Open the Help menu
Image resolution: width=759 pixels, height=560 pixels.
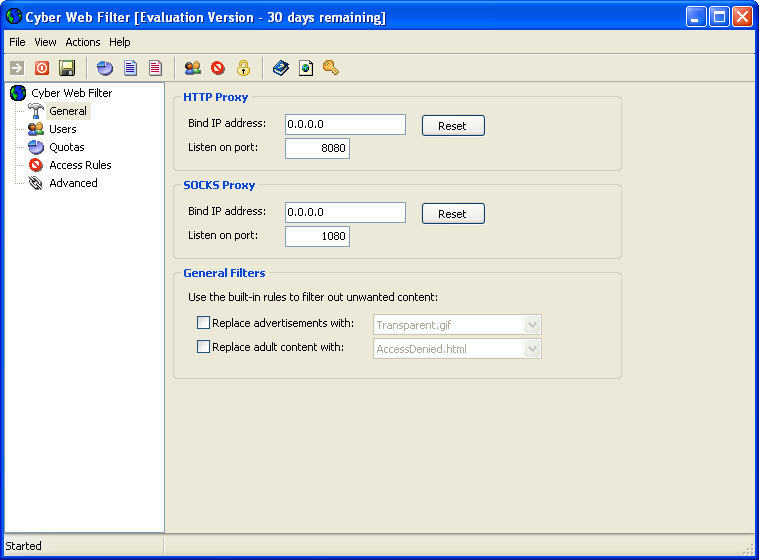[120, 42]
